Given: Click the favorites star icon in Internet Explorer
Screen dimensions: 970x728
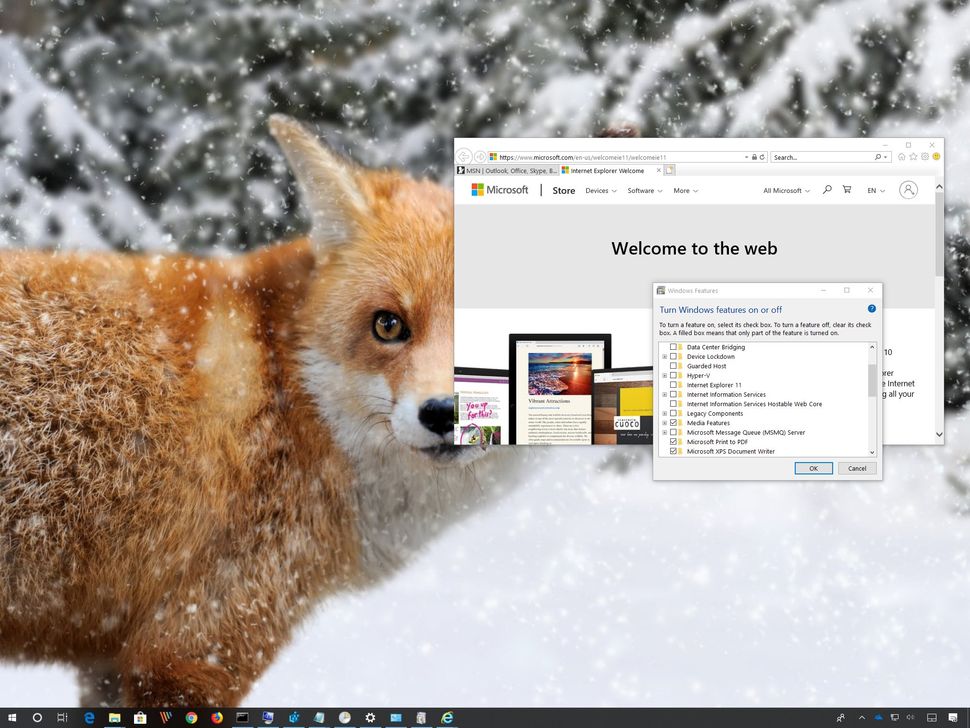Looking at the screenshot, I should pos(912,157).
